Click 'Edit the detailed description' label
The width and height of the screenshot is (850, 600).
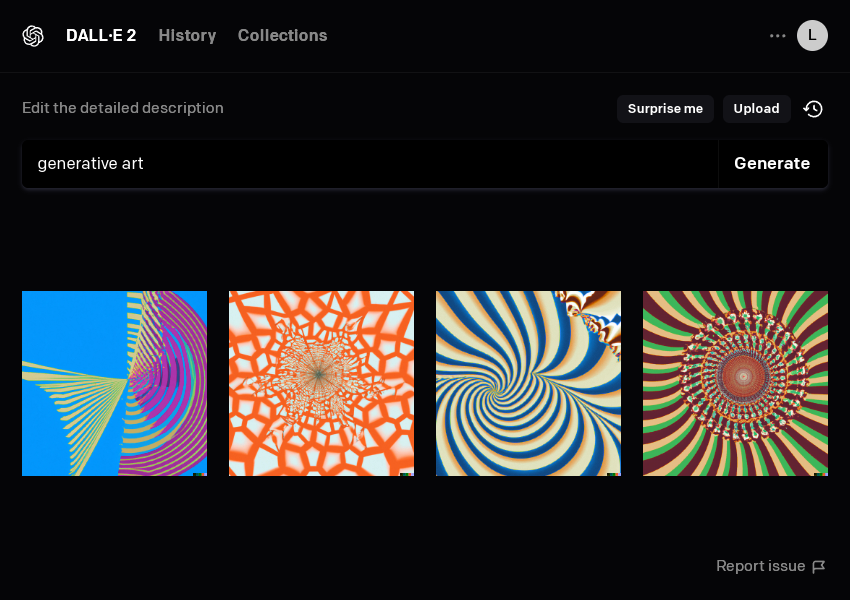pyautogui.click(x=123, y=108)
